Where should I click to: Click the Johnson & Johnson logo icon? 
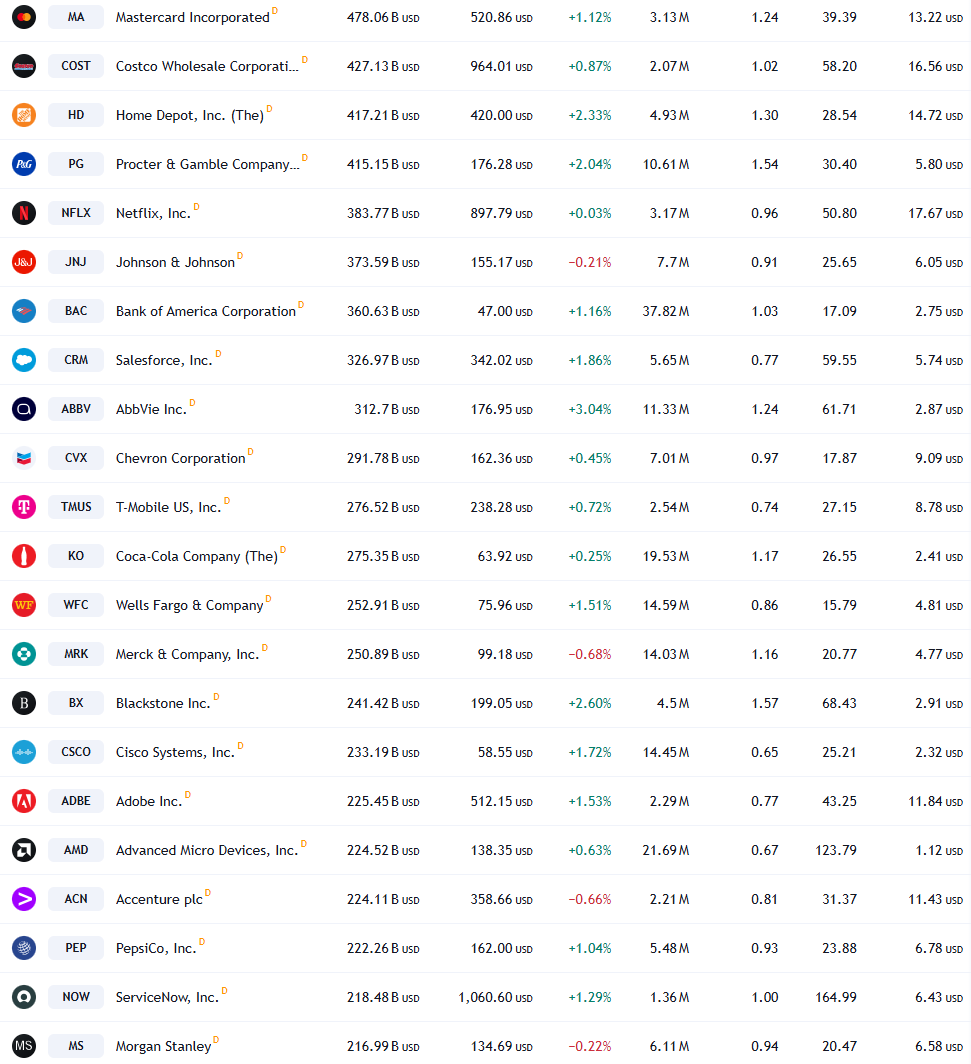(x=24, y=262)
